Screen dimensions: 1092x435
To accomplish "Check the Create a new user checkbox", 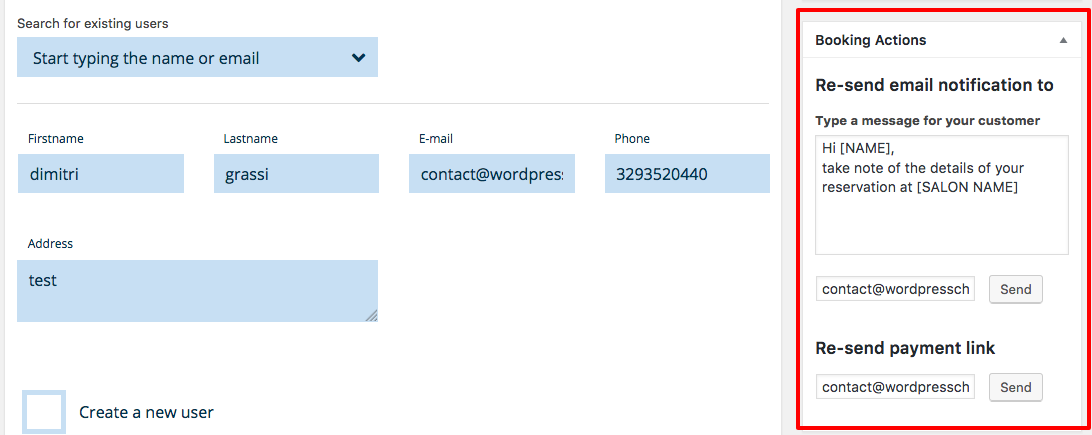I will click(44, 412).
